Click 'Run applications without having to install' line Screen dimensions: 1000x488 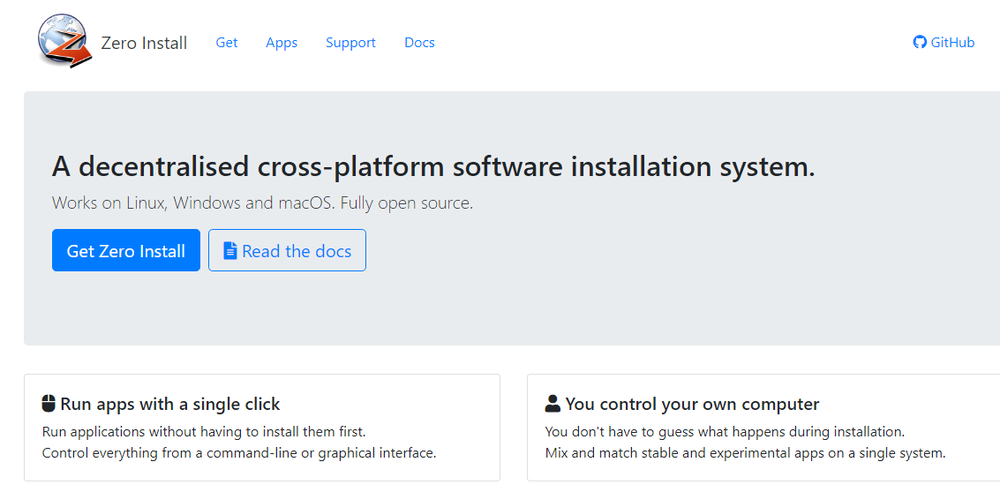coord(204,432)
